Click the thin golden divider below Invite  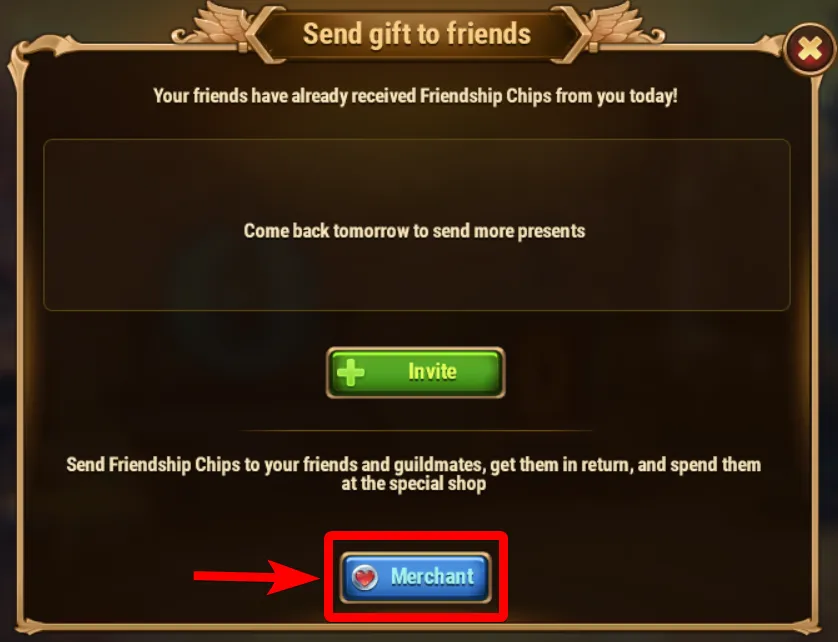tap(416, 430)
